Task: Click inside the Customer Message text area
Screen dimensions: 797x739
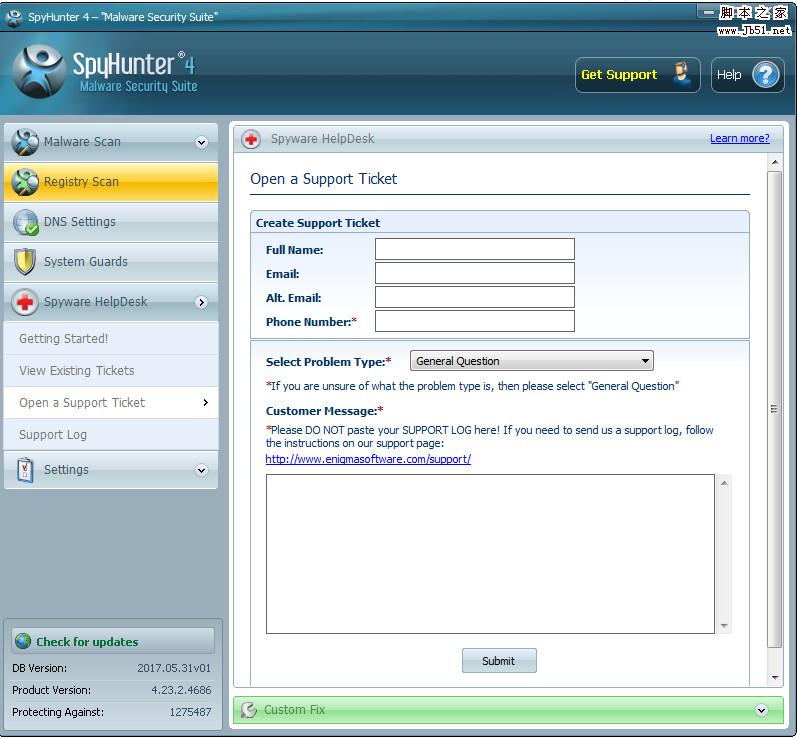Action: point(490,554)
